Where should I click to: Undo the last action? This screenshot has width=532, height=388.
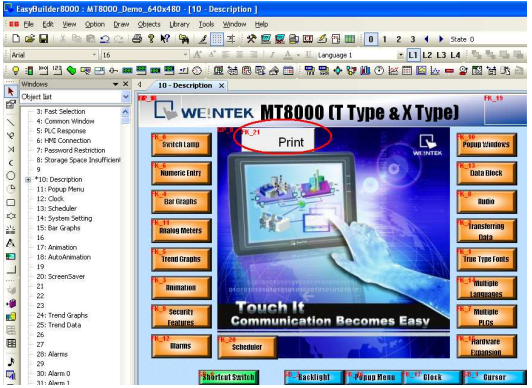tap(105, 39)
